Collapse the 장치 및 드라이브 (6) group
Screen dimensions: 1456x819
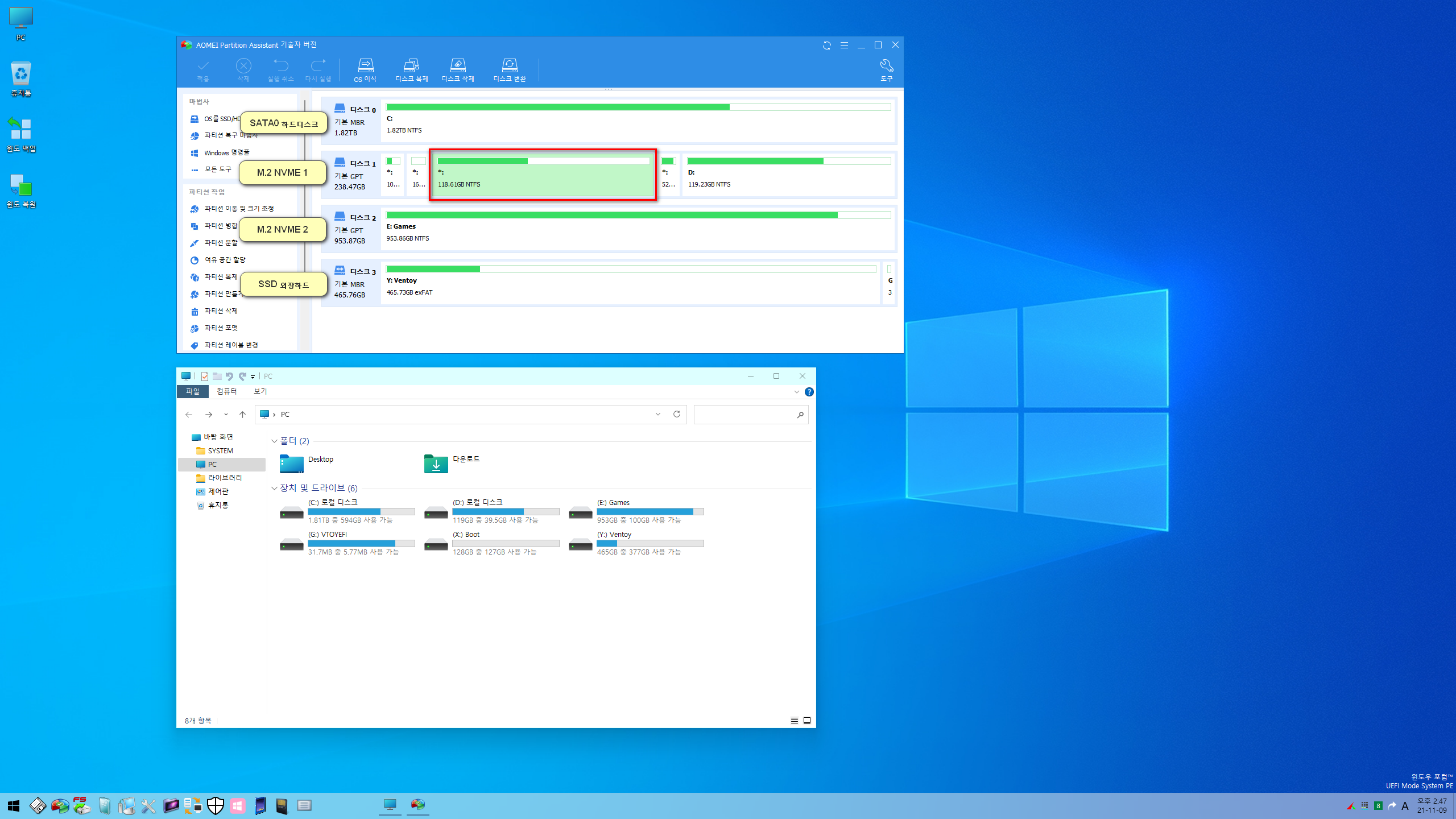[274, 489]
